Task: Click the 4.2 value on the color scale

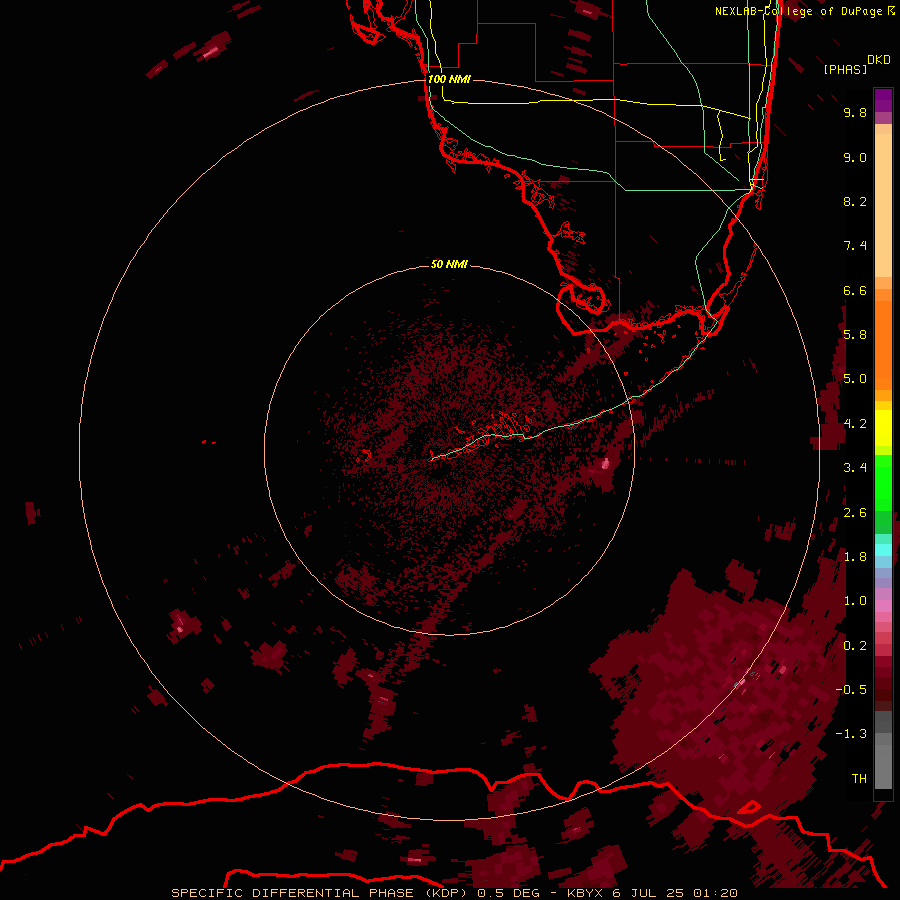Action: pos(855,424)
